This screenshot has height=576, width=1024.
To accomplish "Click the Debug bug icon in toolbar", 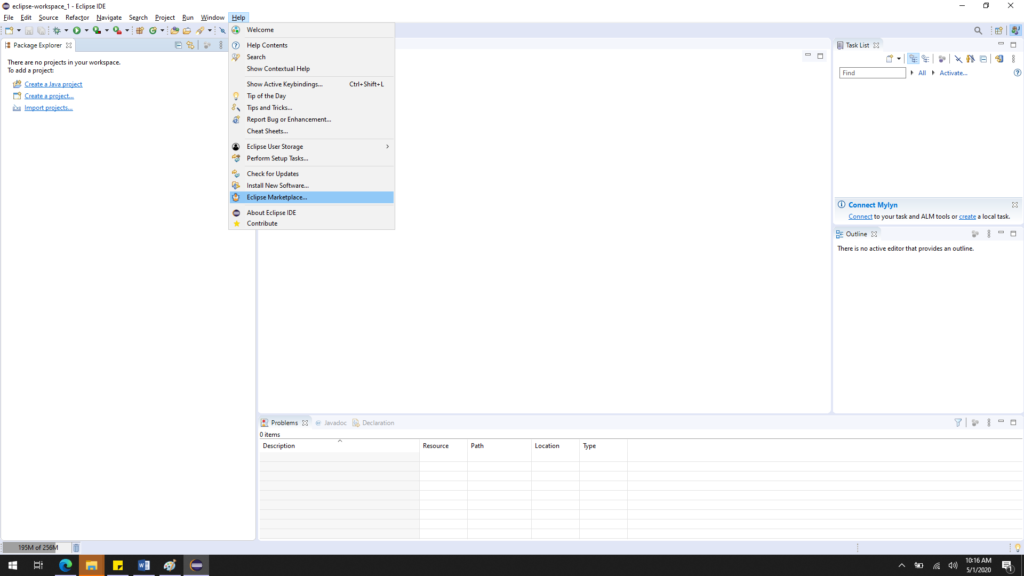I will click(57, 31).
